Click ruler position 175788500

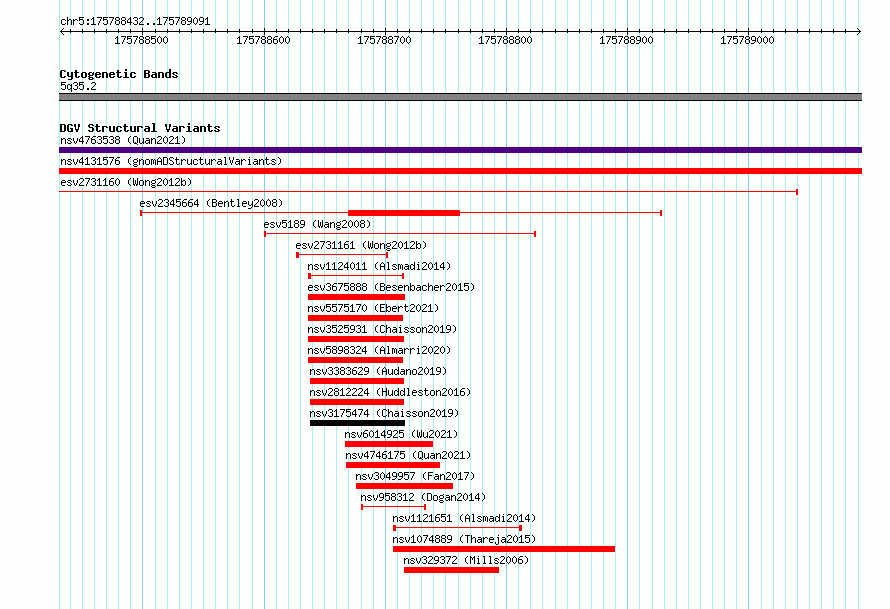141,40
